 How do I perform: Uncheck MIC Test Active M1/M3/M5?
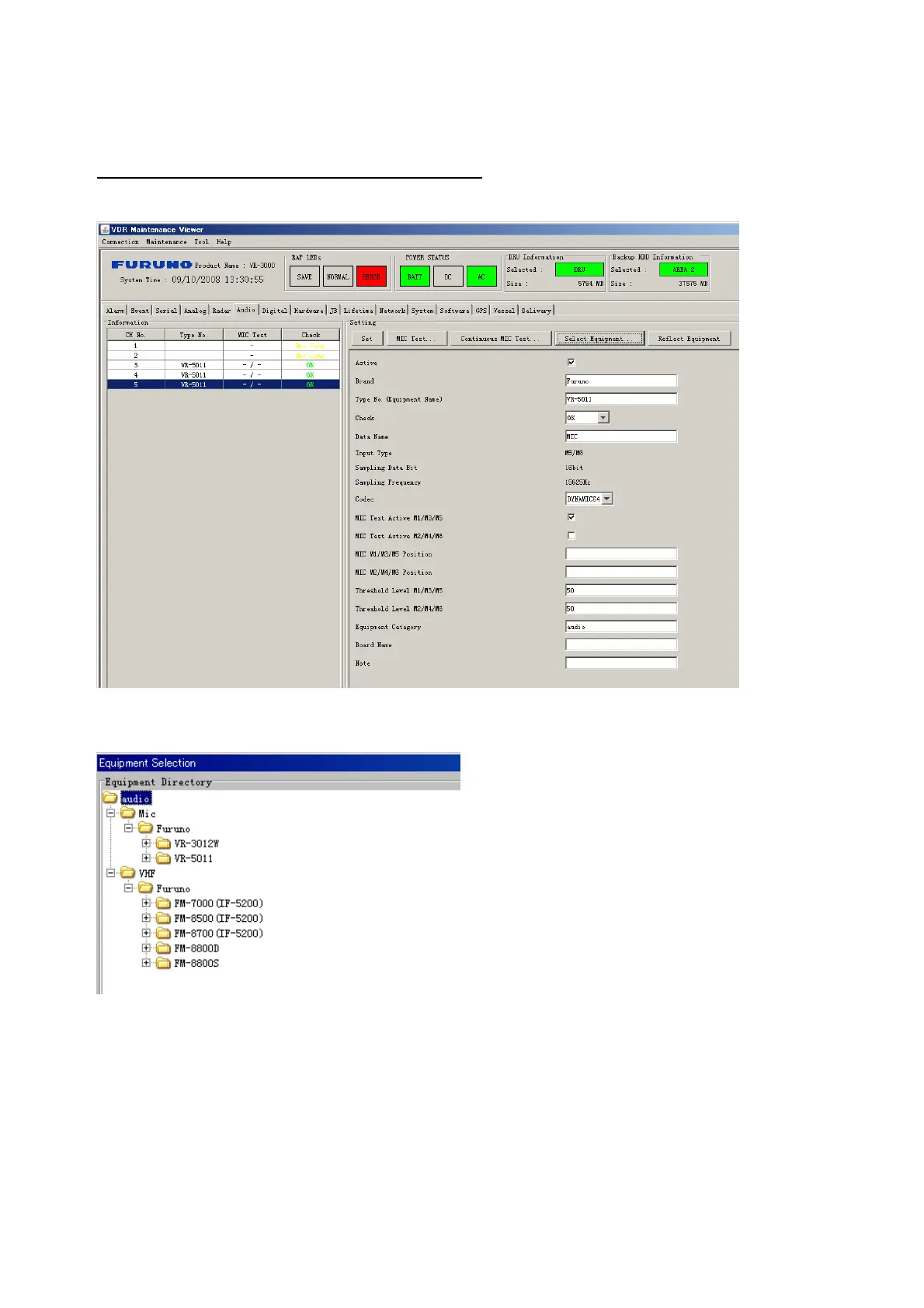pyautogui.click(x=571, y=517)
